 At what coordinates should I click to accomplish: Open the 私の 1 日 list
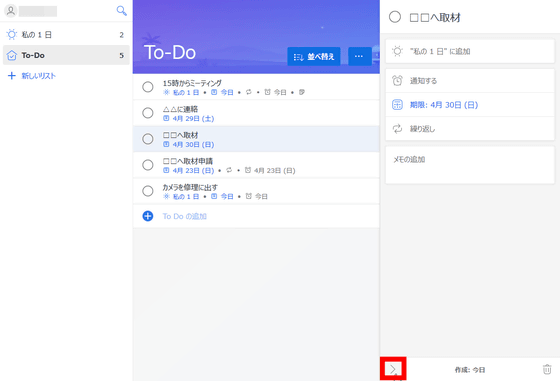click(66, 35)
